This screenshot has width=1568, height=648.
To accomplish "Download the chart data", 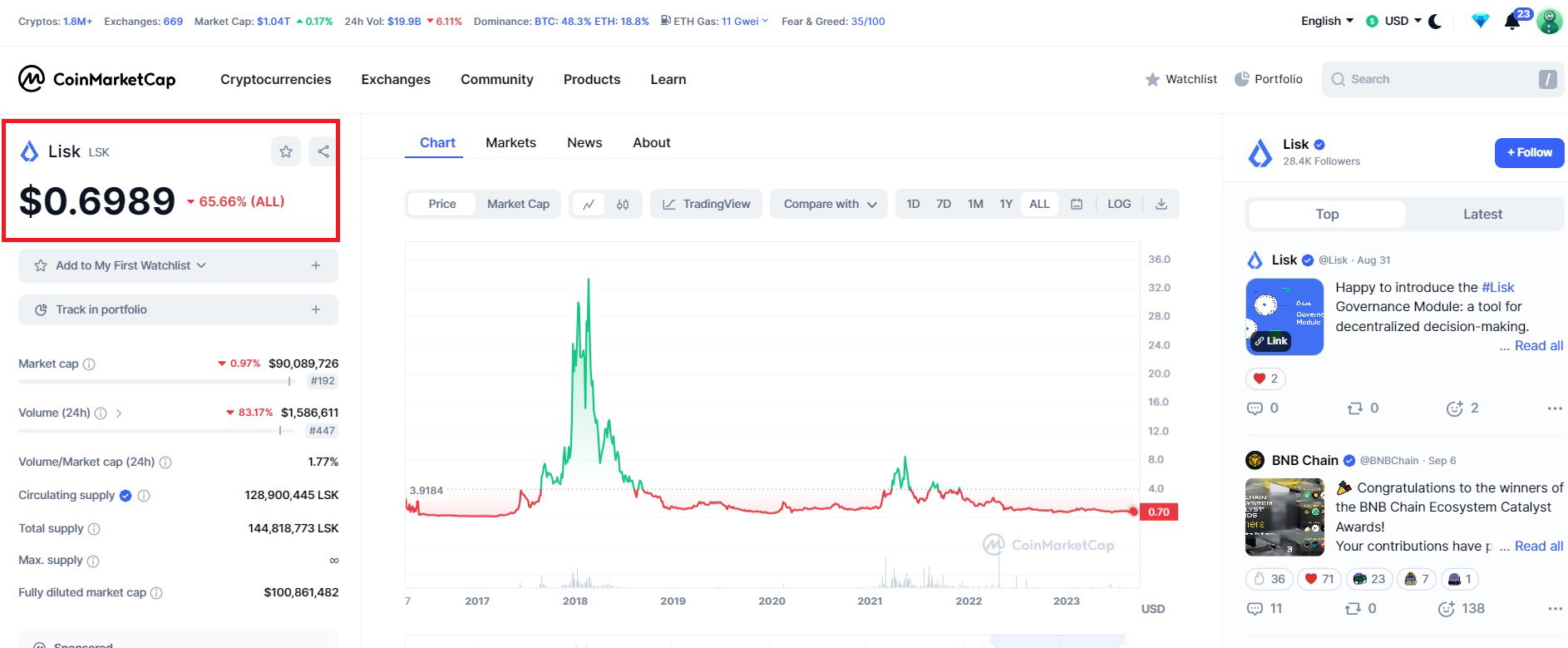I will click(1161, 204).
